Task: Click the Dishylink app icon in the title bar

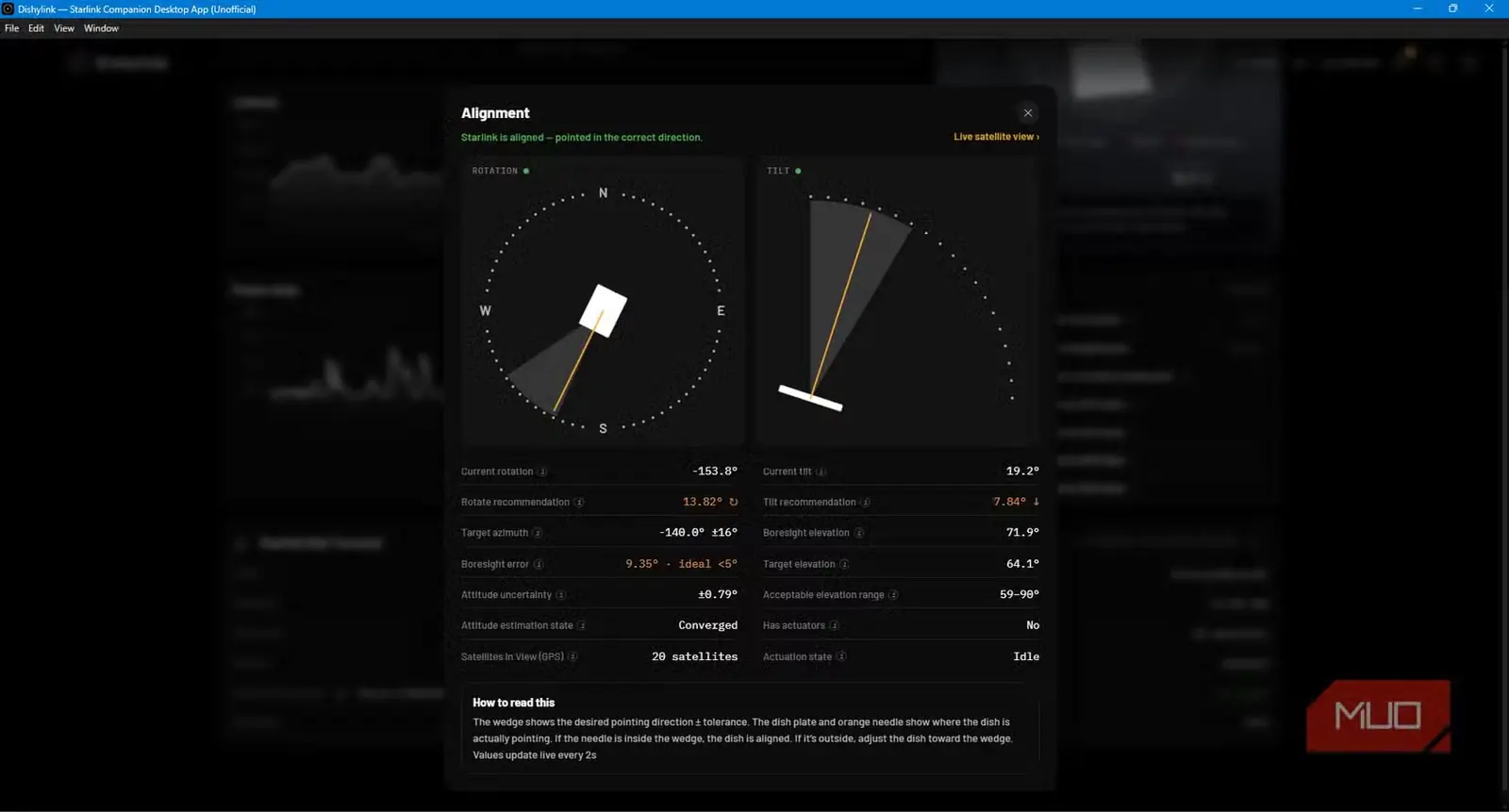Action: (x=8, y=8)
